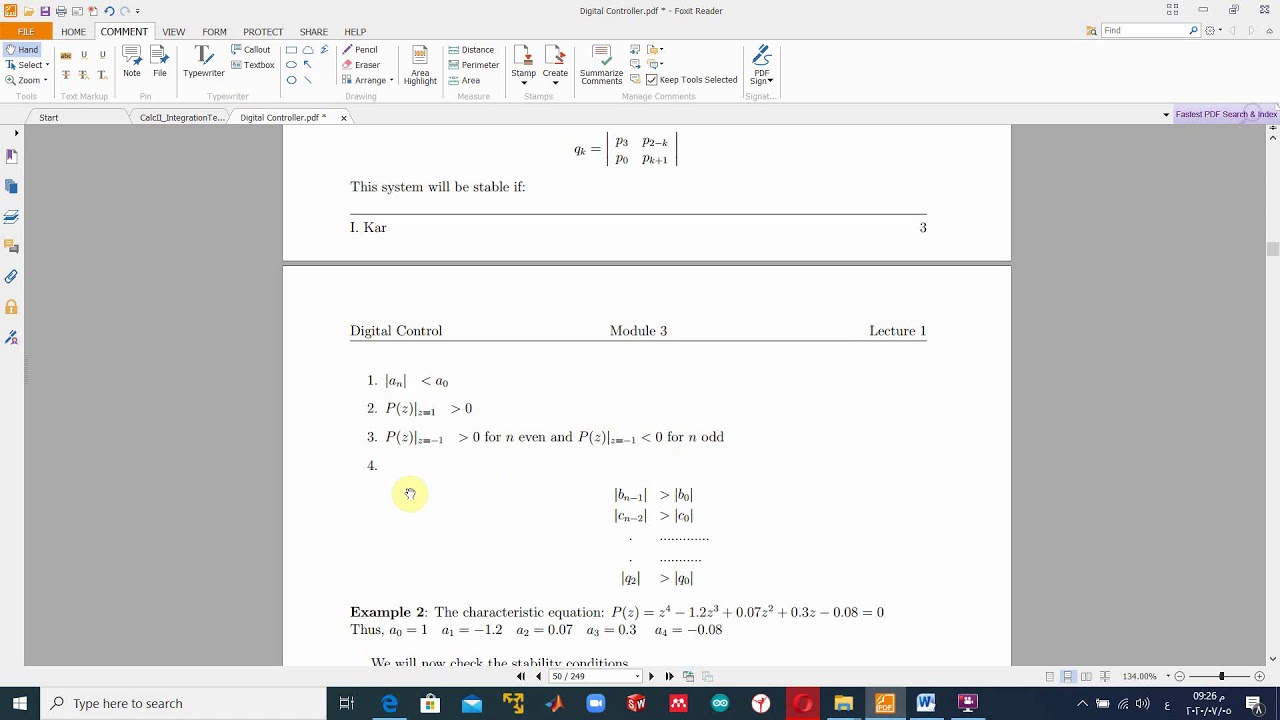Click the Print icon in quick access toolbar
The image size is (1280, 720).
pyautogui.click(x=61, y=11)
